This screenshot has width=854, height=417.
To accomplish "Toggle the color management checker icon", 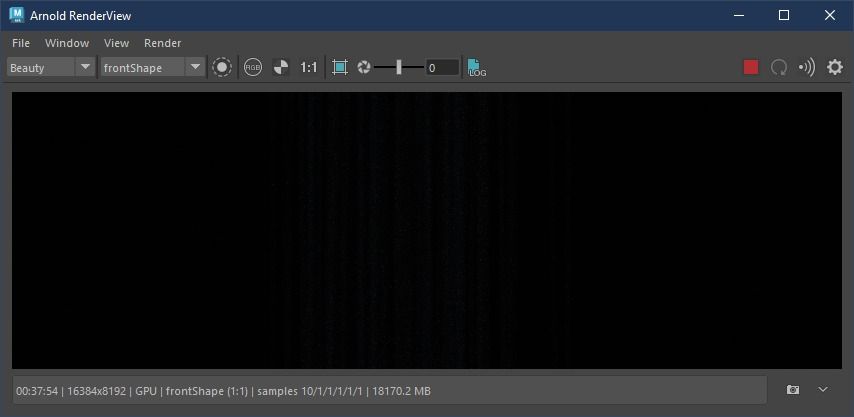I will click(x=281, y=67).
